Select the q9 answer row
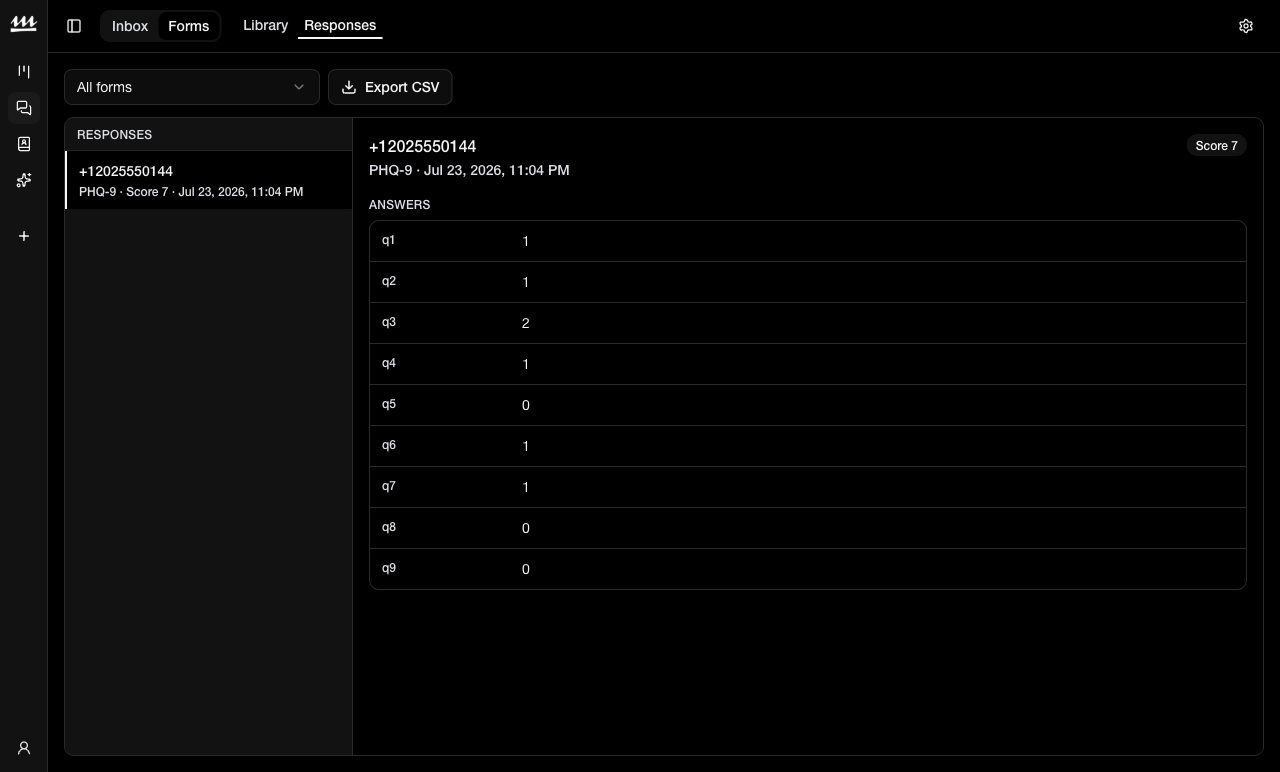The width and height of the screenshot is (1280, 772). [x=808, y=569]
